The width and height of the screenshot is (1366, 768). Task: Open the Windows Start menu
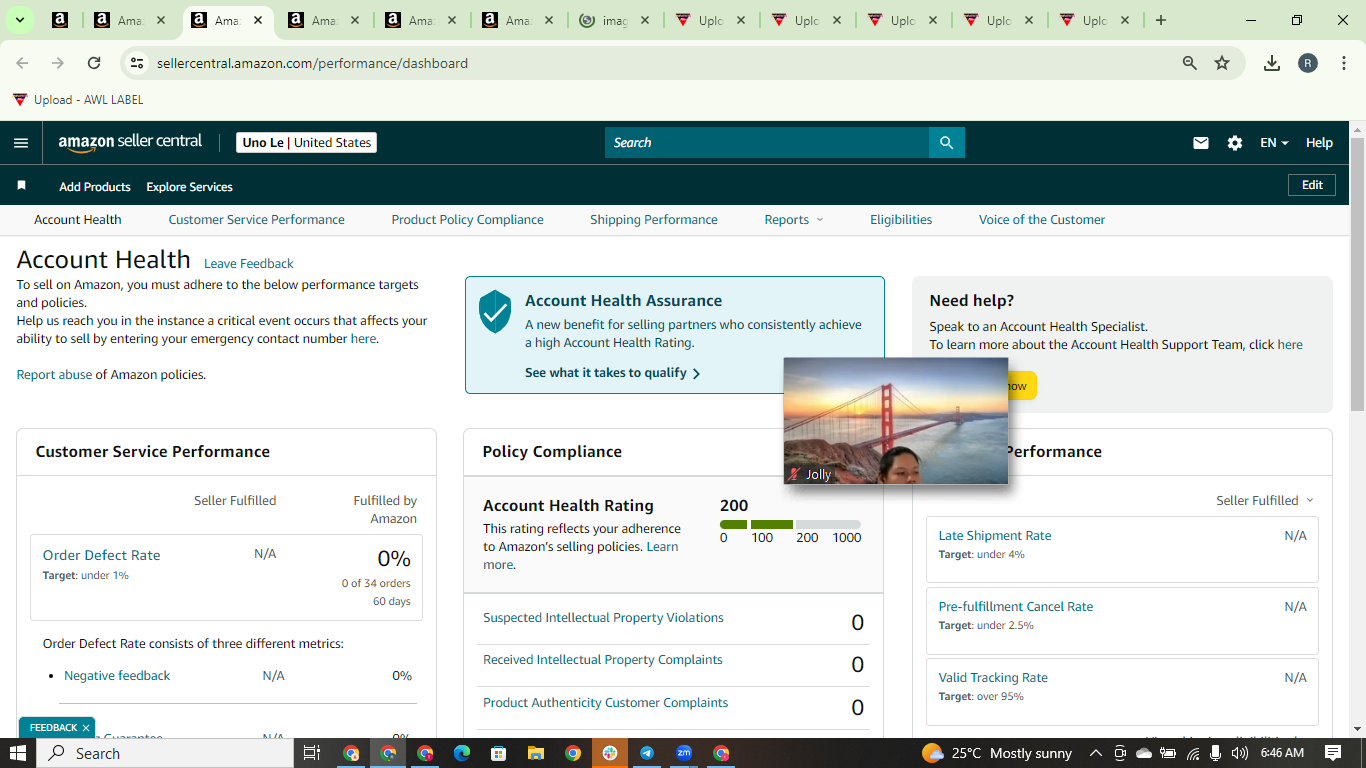18,753
